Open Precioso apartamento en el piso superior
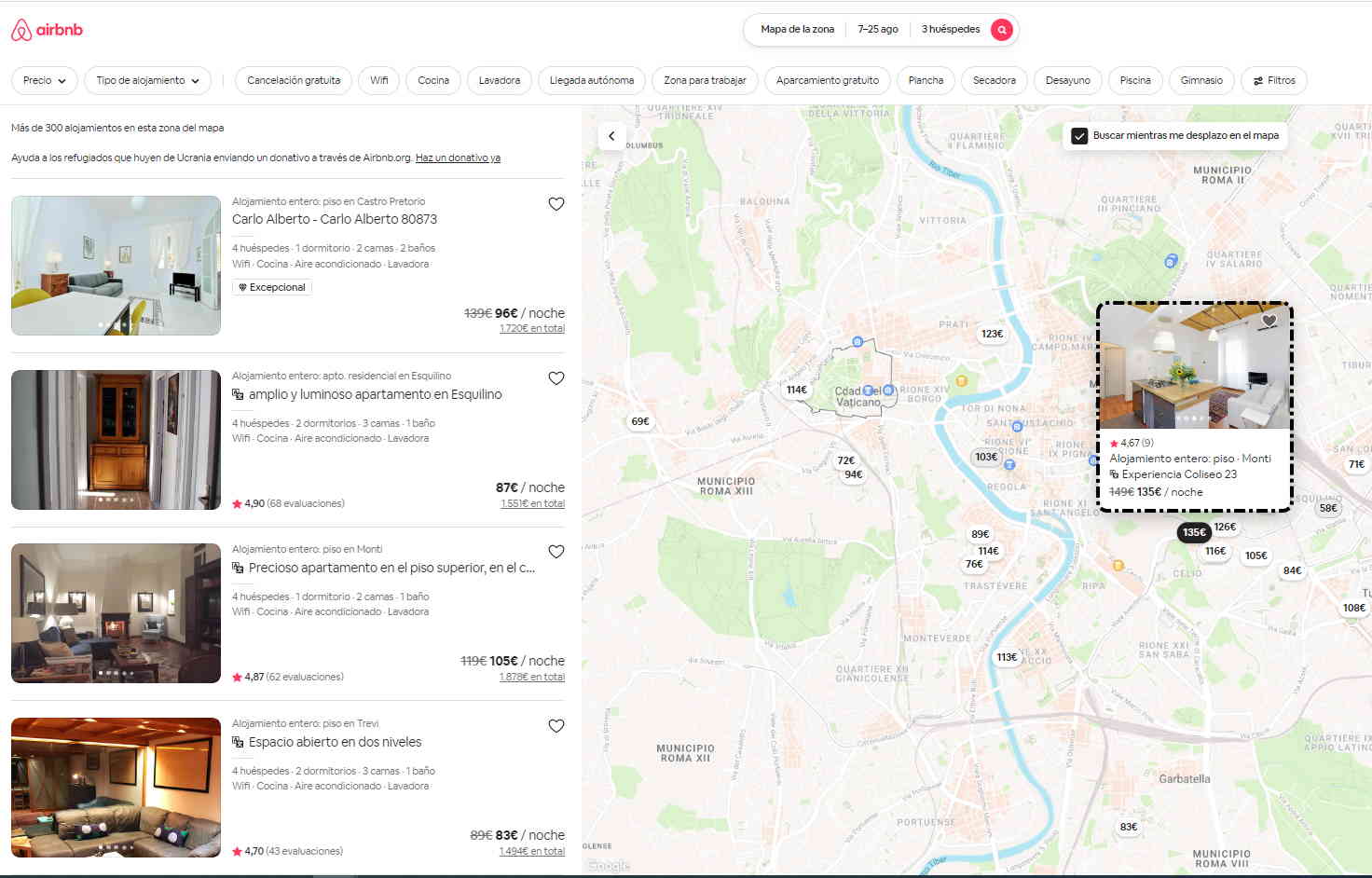 391,568
